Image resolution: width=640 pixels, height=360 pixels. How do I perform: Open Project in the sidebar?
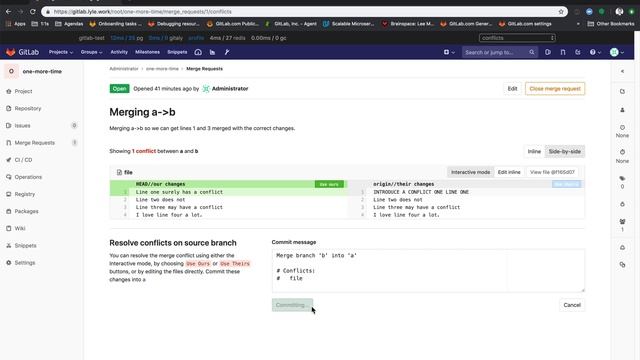click(x=23, y=91)
